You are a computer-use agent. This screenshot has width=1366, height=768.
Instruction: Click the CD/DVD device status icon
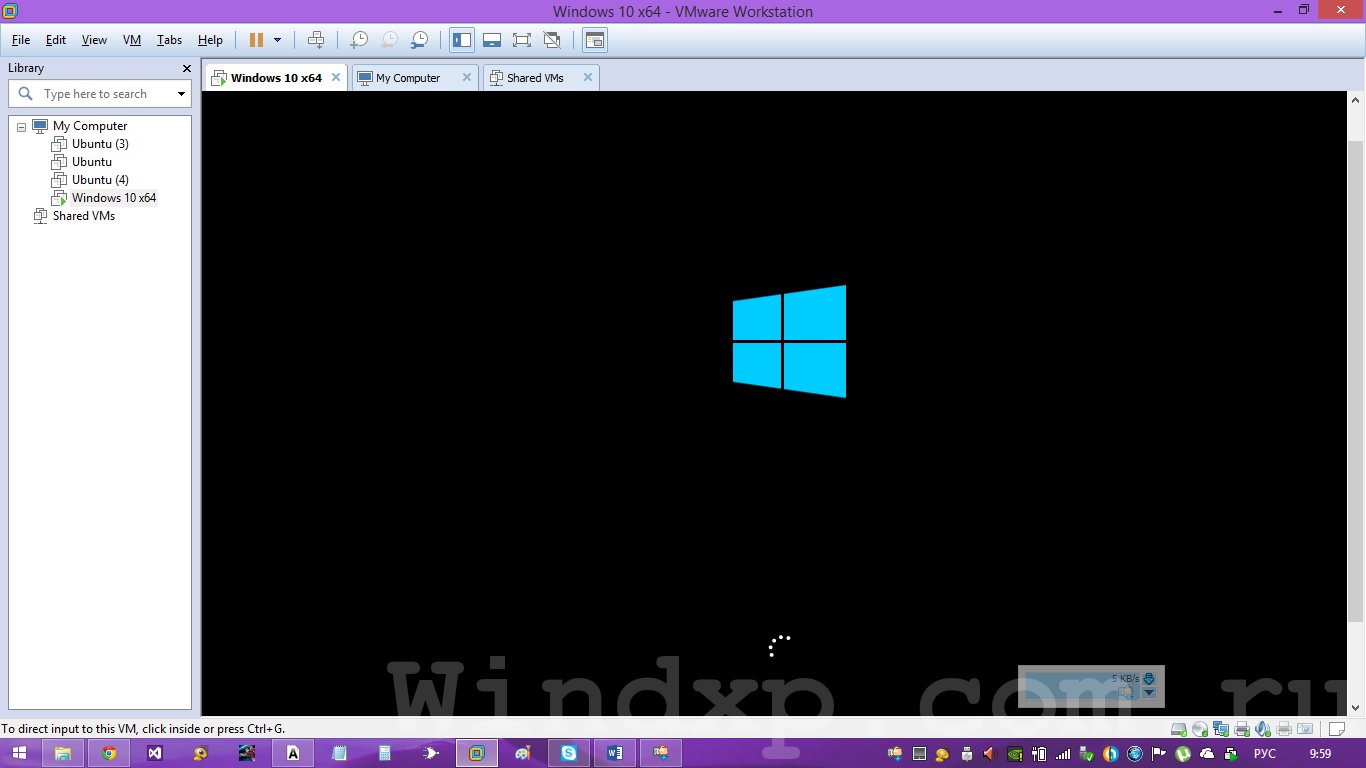coord(1199,729)
